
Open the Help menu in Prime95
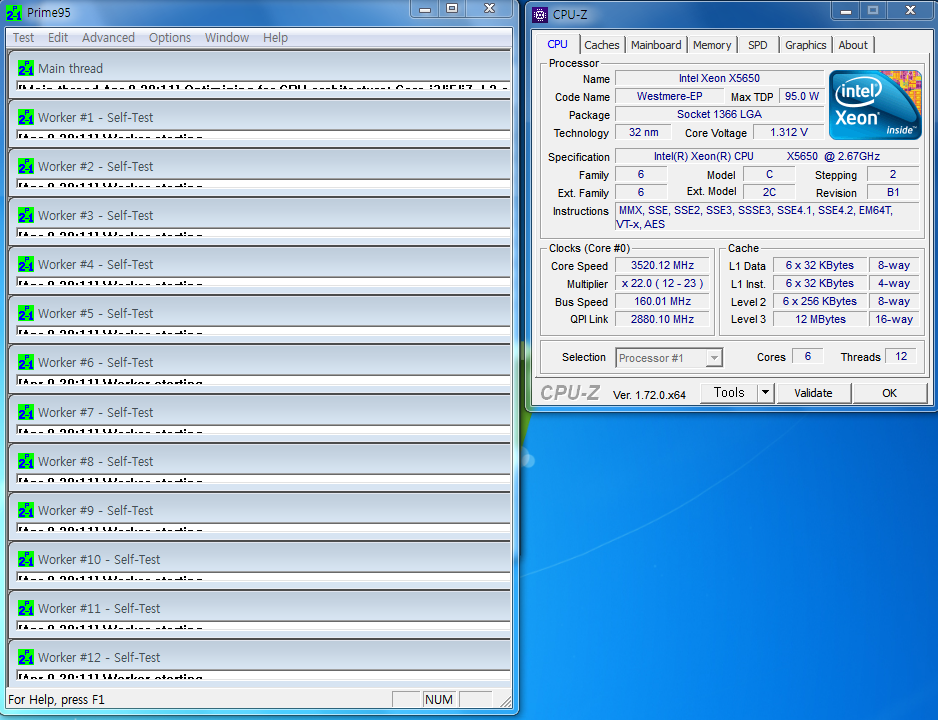[x=275, y=38]
